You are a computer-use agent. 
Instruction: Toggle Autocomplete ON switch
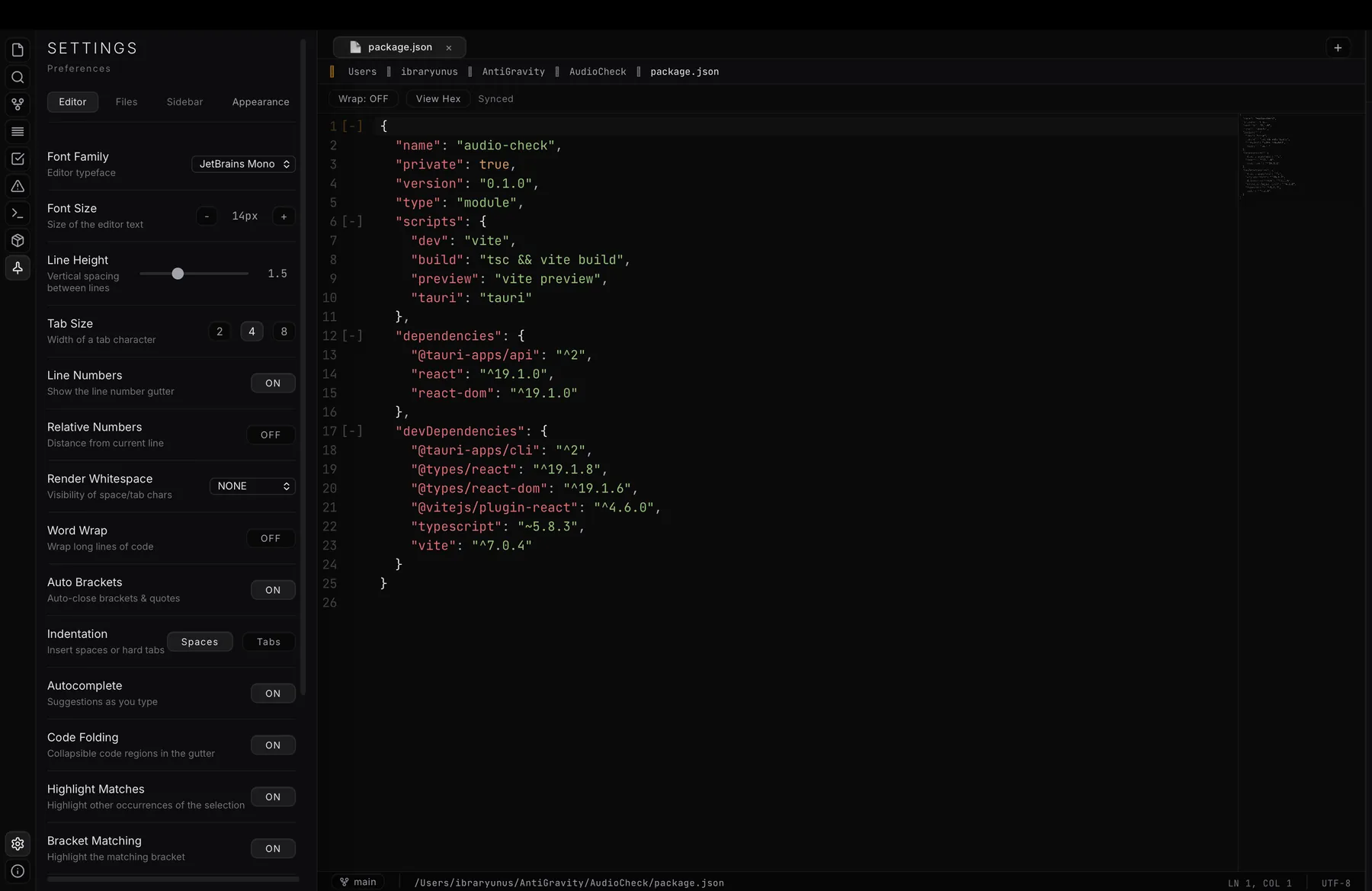pyautogui.click(x=273, y=694)
